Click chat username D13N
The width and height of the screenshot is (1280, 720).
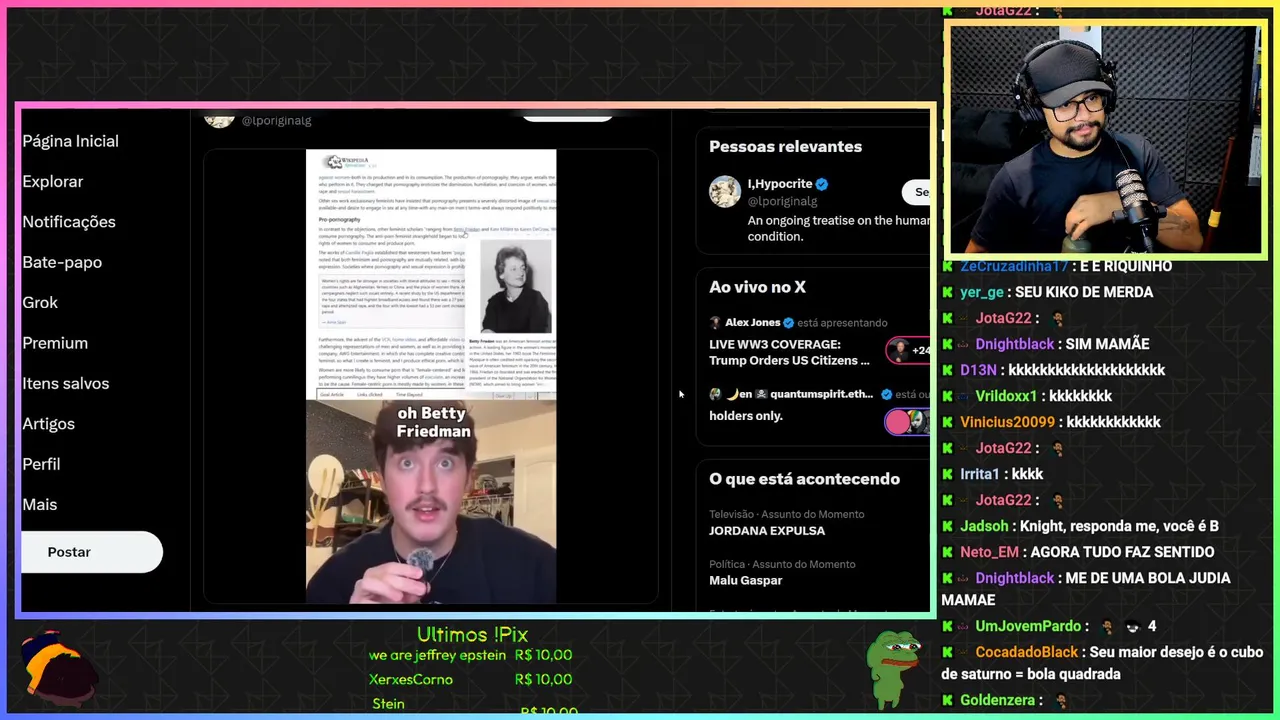[x=978, y=370]
